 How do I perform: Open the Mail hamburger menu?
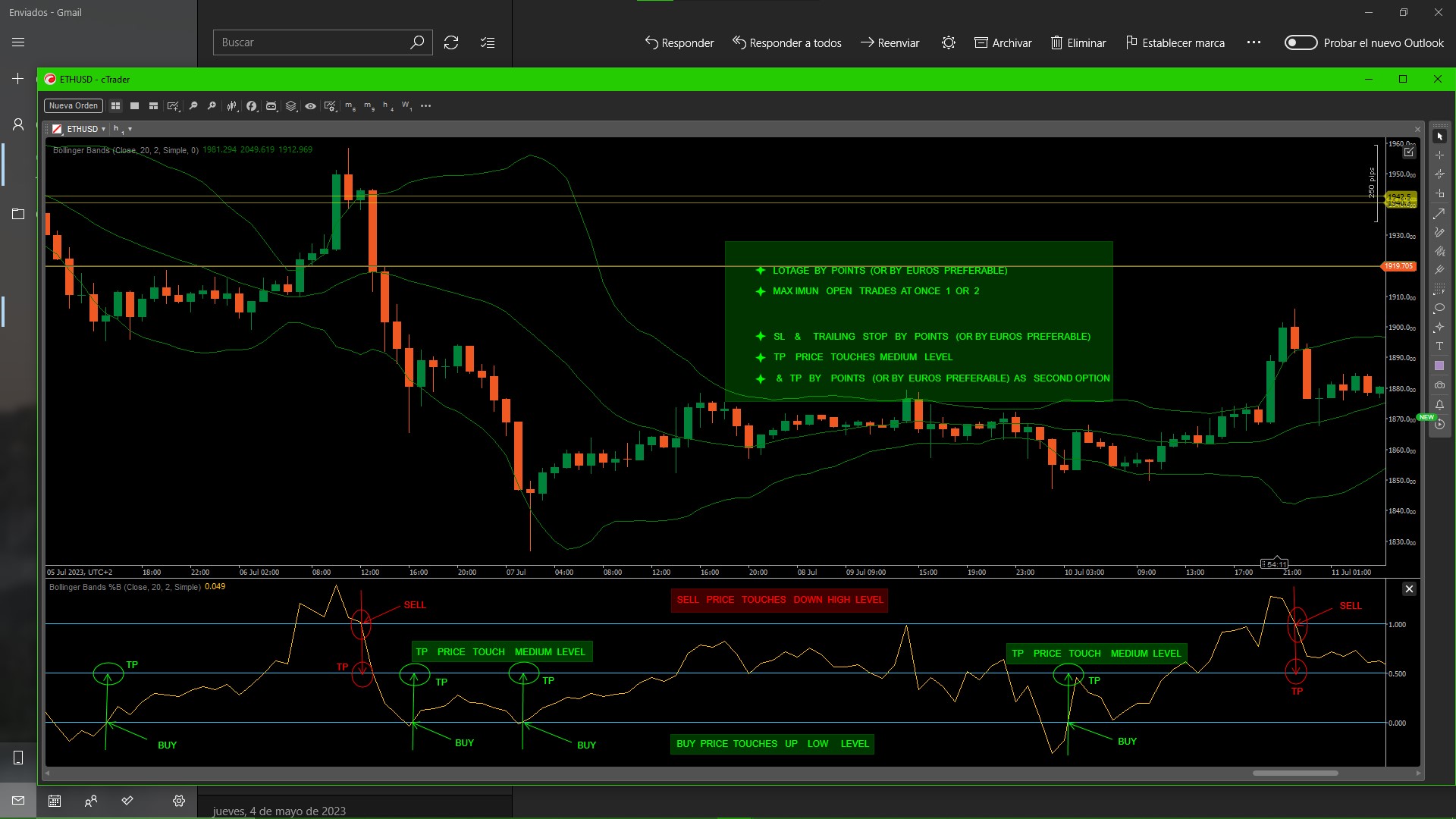[18, 42]
